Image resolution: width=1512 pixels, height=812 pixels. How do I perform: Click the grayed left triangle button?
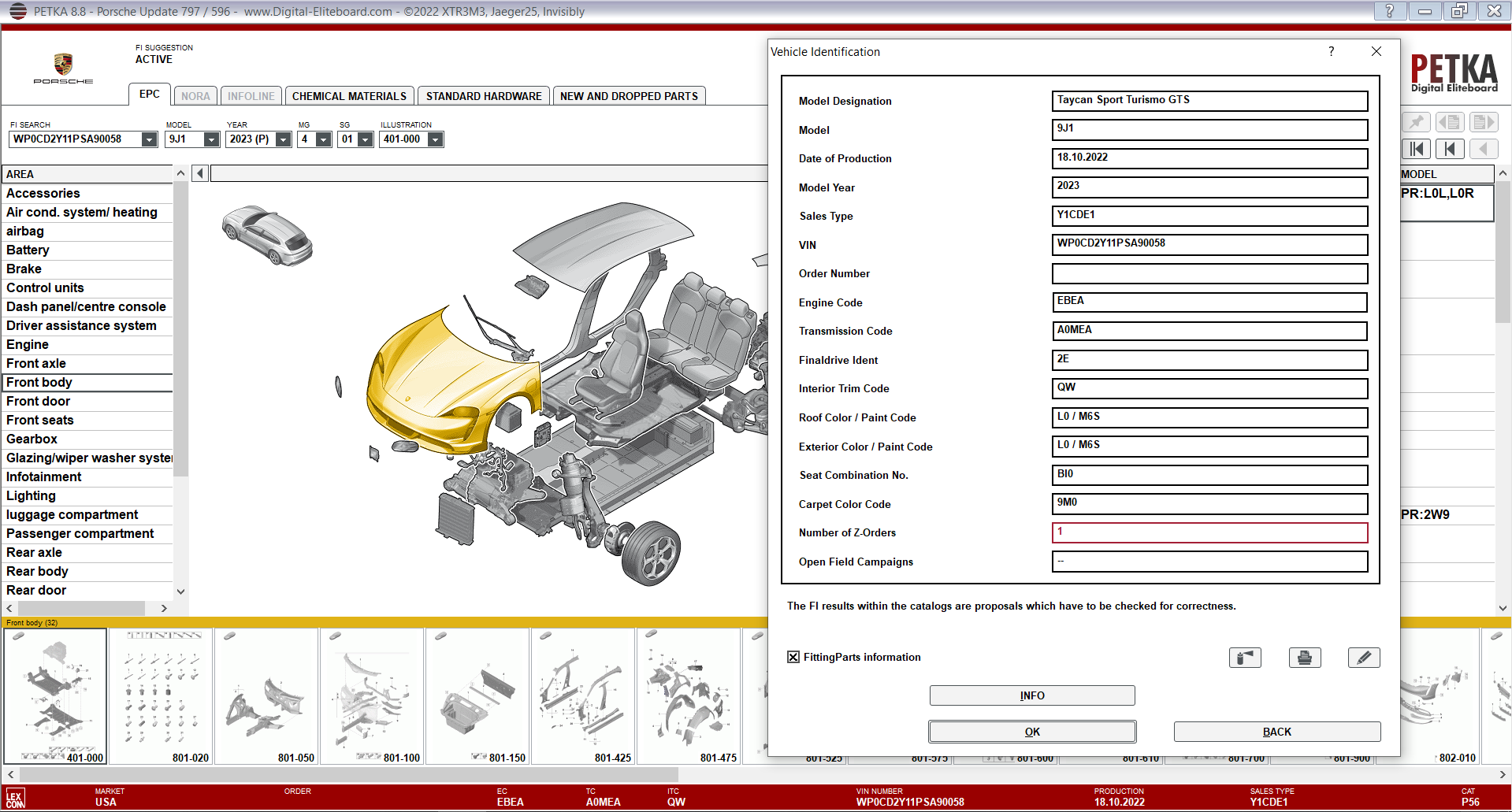pyautogui.click(x=1483, y=149)
